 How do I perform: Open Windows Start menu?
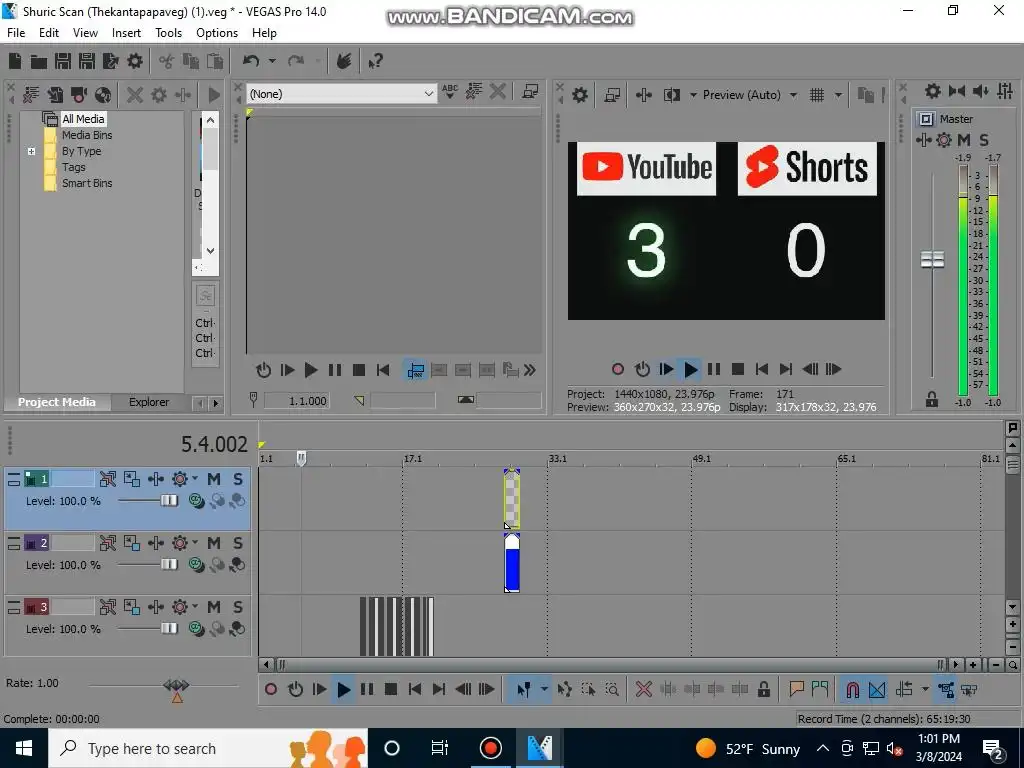tap(24, 748)
